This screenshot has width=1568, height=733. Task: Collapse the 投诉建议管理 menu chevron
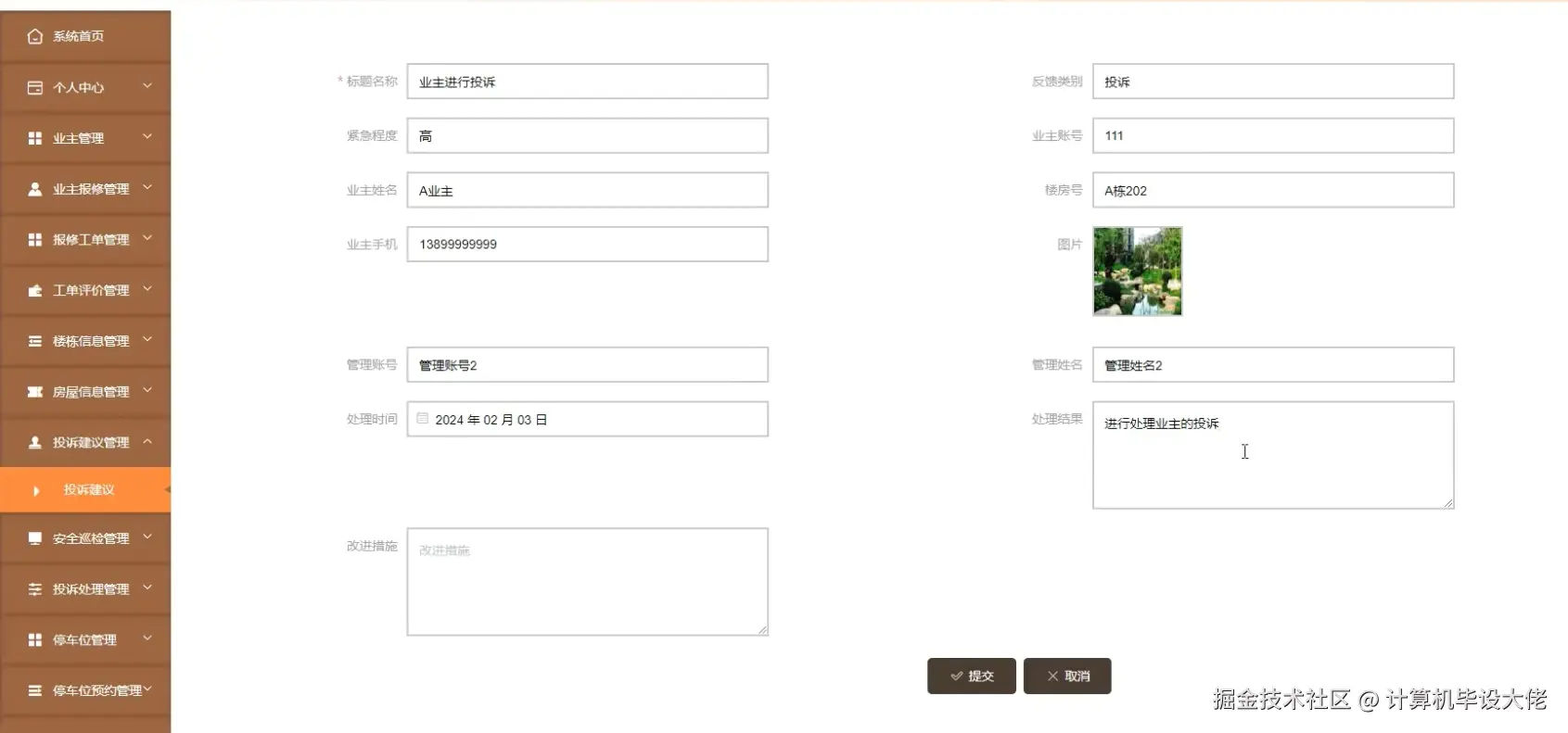click(x=147, y=442)
